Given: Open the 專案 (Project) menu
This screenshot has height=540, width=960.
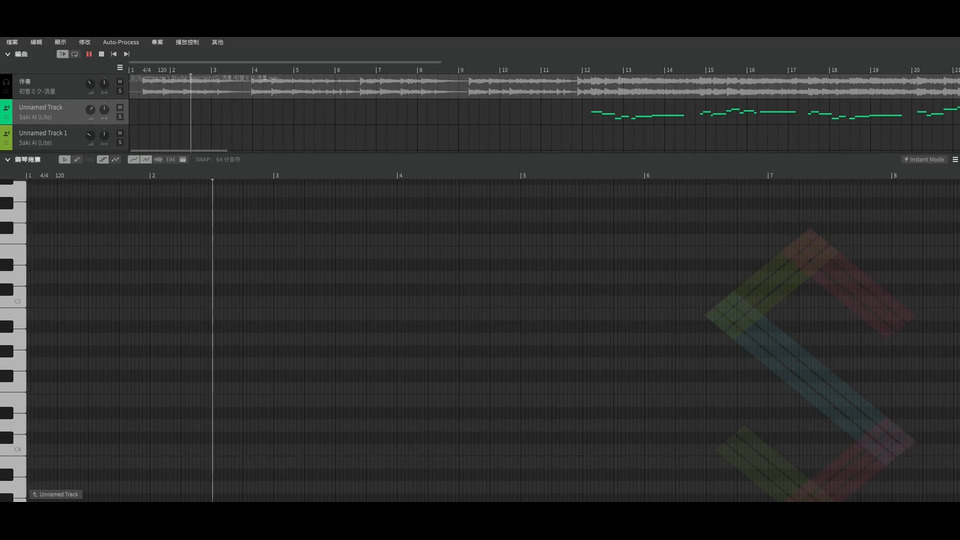Looking at the screenshot, I should (x=157, y=42).
